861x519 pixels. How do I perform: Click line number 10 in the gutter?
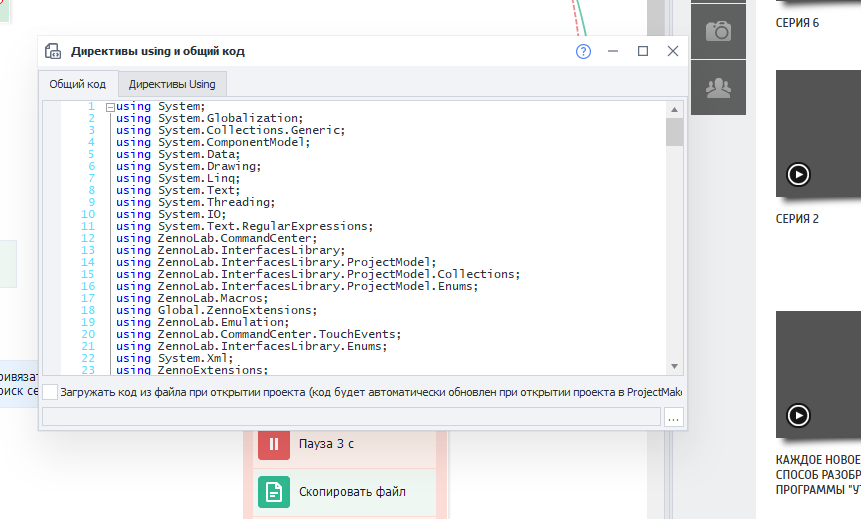tap(88, 214)
